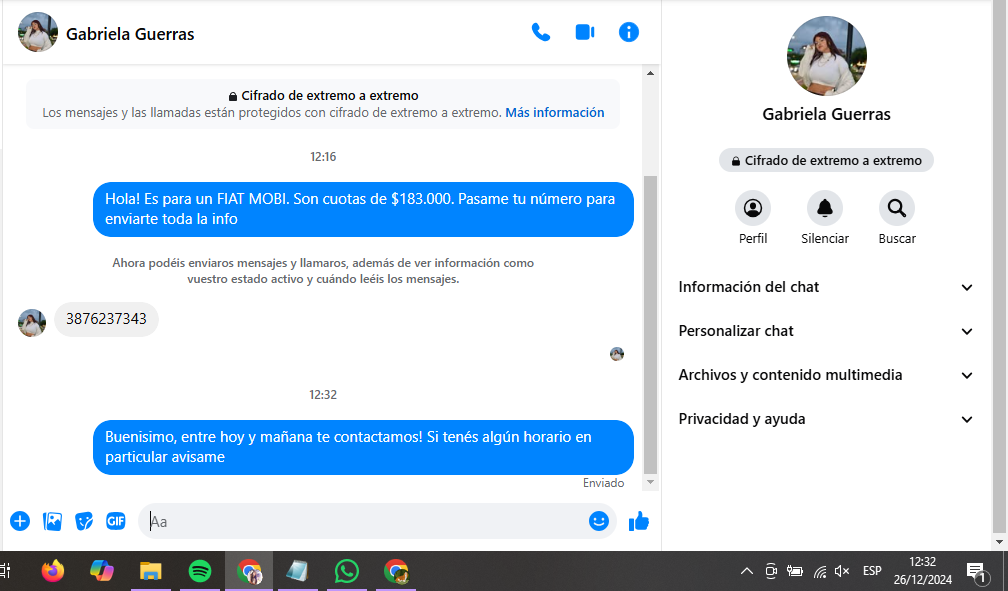Open the sticker picker
This screenshot has height=591, width=1008.
point(84,521)
